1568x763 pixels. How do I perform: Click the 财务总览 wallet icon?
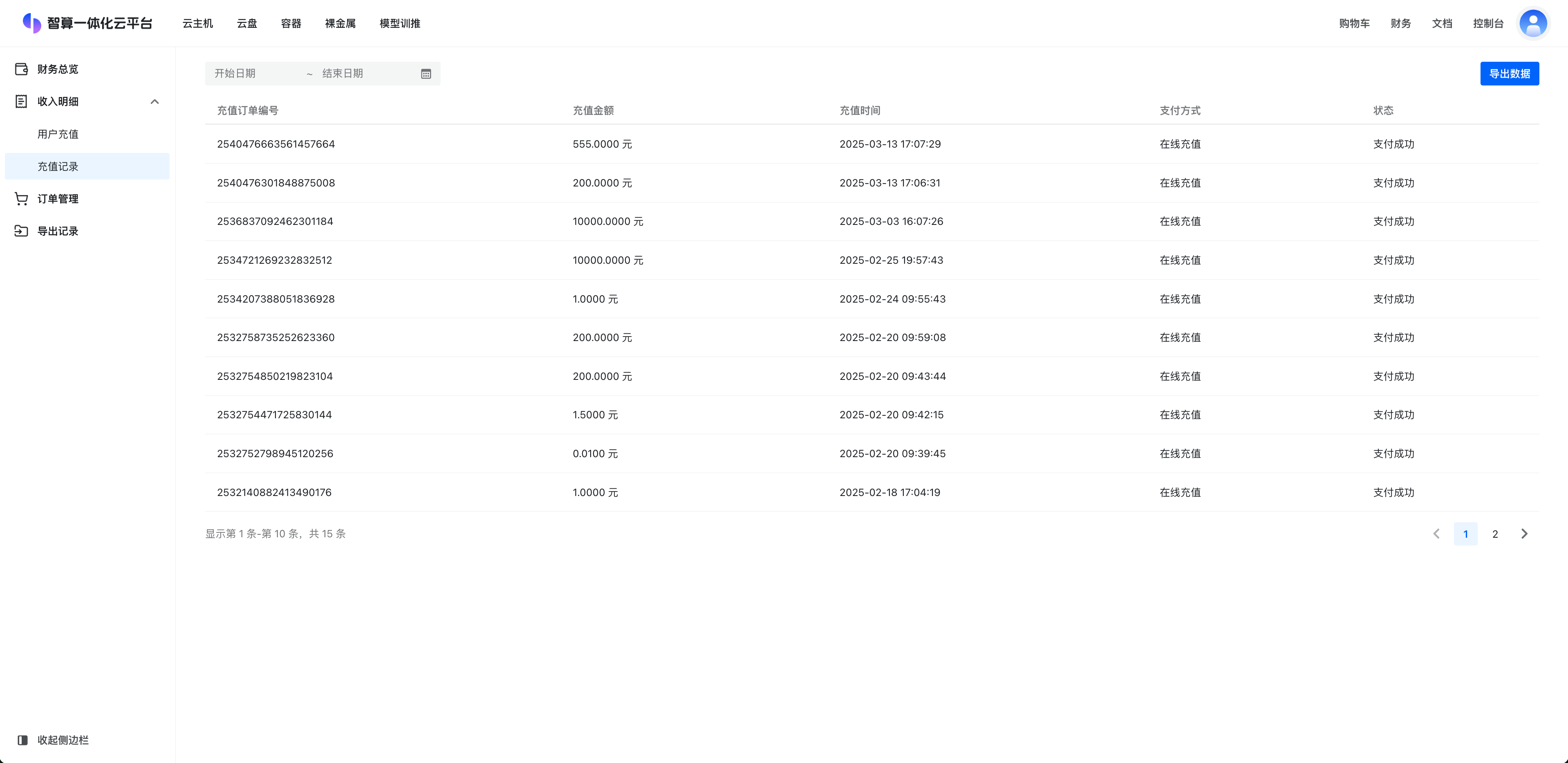(21, 69)
